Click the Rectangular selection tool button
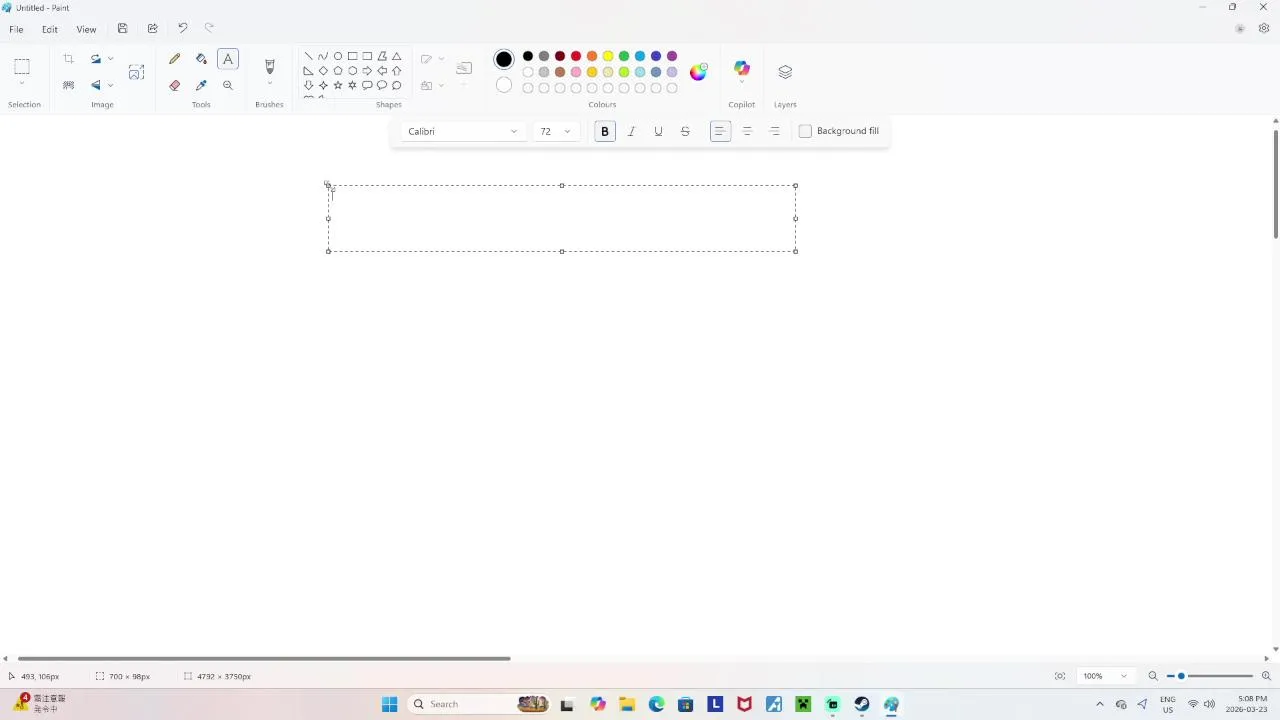The width and height of the screenshot is (1280, 720). click(22, 67)
